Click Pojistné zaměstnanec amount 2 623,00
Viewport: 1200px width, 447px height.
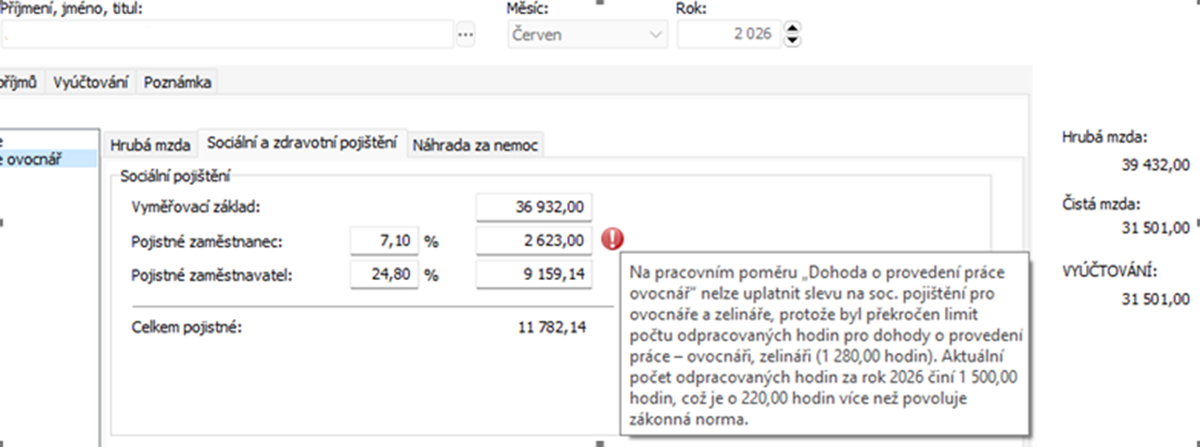coord(535,240)
